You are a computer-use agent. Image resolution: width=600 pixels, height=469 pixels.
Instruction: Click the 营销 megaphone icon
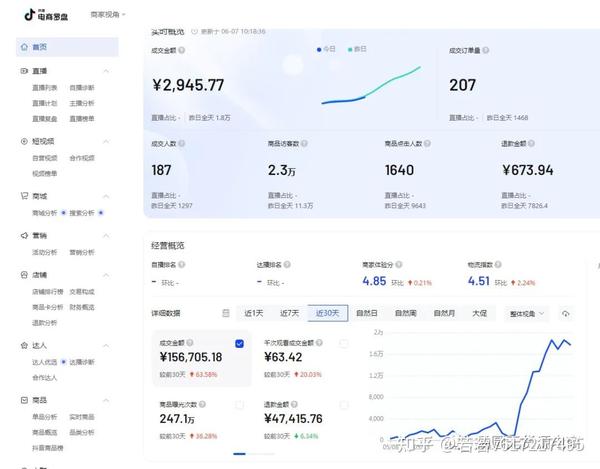[24, 235]
